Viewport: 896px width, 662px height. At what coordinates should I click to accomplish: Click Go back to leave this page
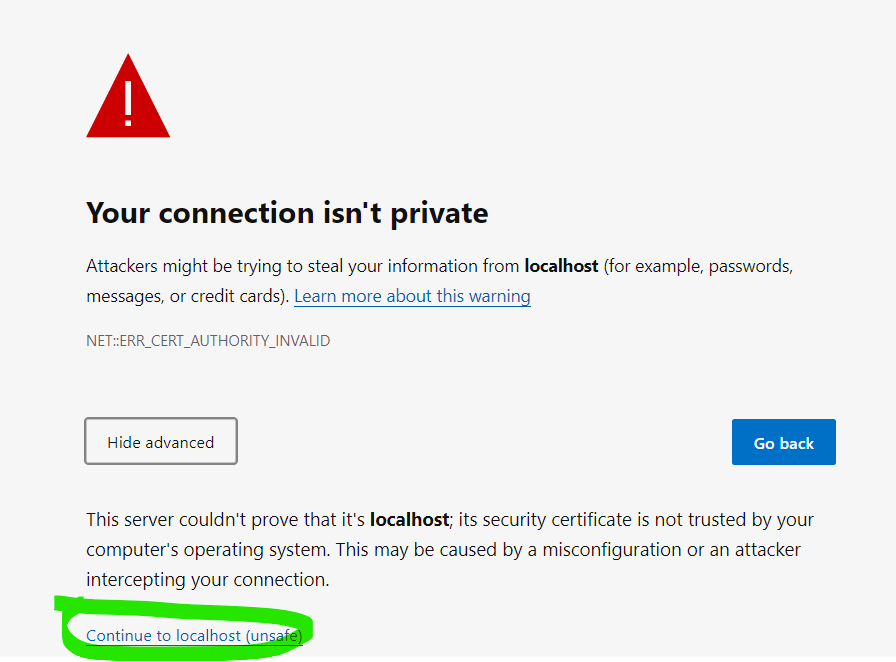click(x=783, y=441)
